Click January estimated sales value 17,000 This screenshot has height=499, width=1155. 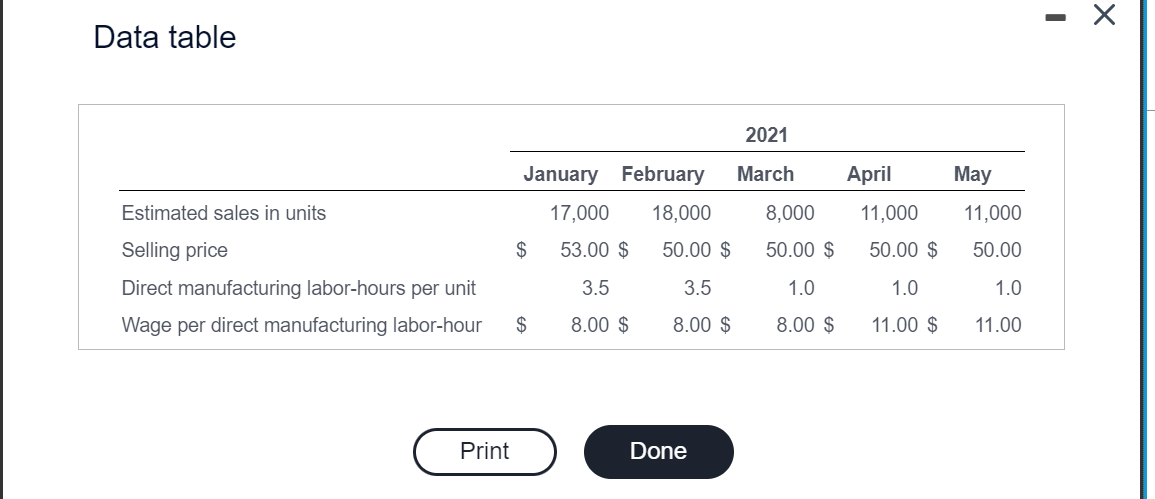pyautogui.click(x=580, y=213)
